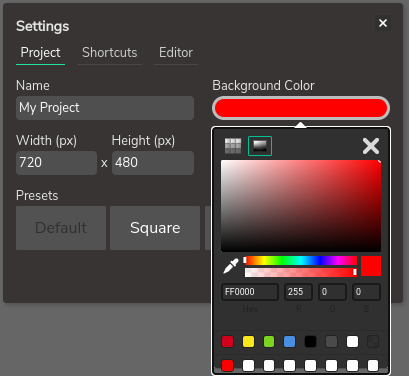Click the alpha transparency slider

point(301,272)
